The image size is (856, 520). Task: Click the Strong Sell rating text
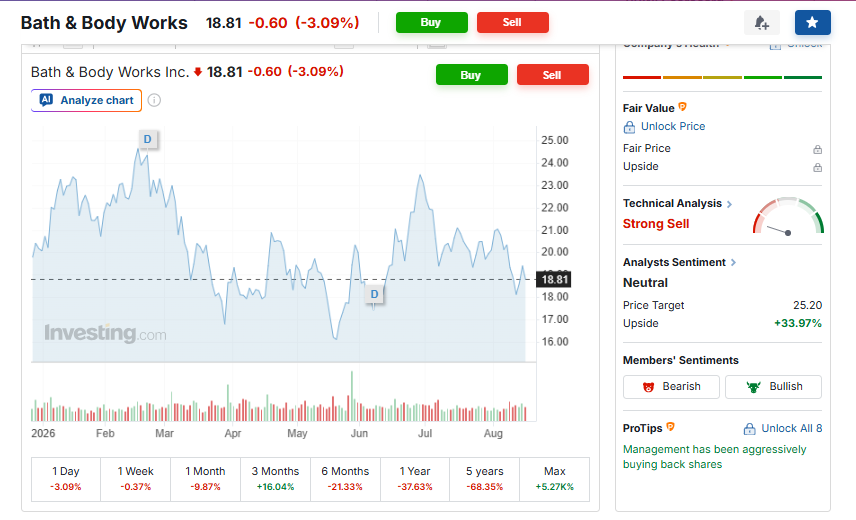click(x=656, y=224)
